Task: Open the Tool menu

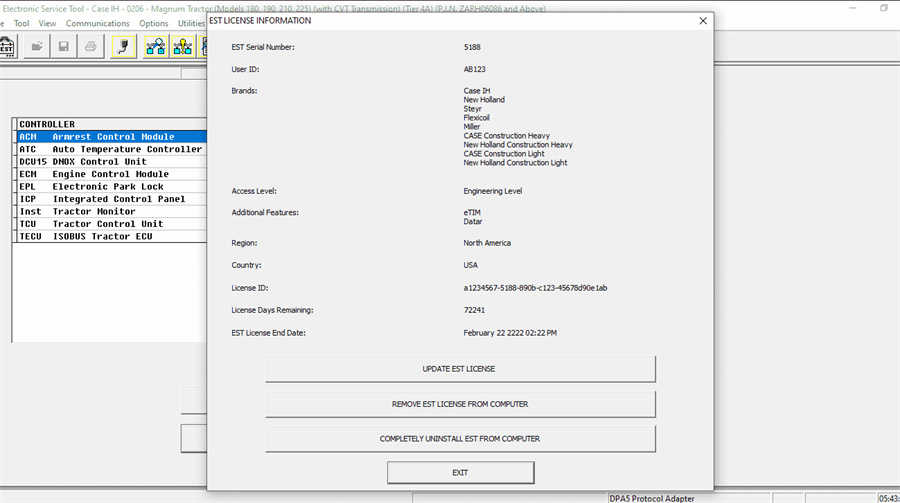Action: tap(21, 24)
